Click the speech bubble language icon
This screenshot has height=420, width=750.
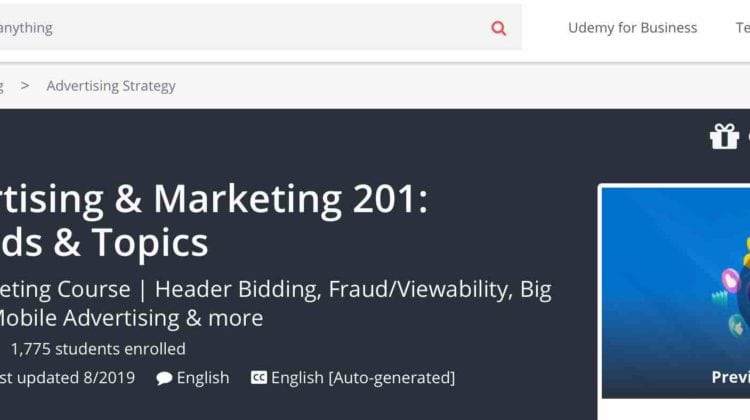tap(164, 378)
